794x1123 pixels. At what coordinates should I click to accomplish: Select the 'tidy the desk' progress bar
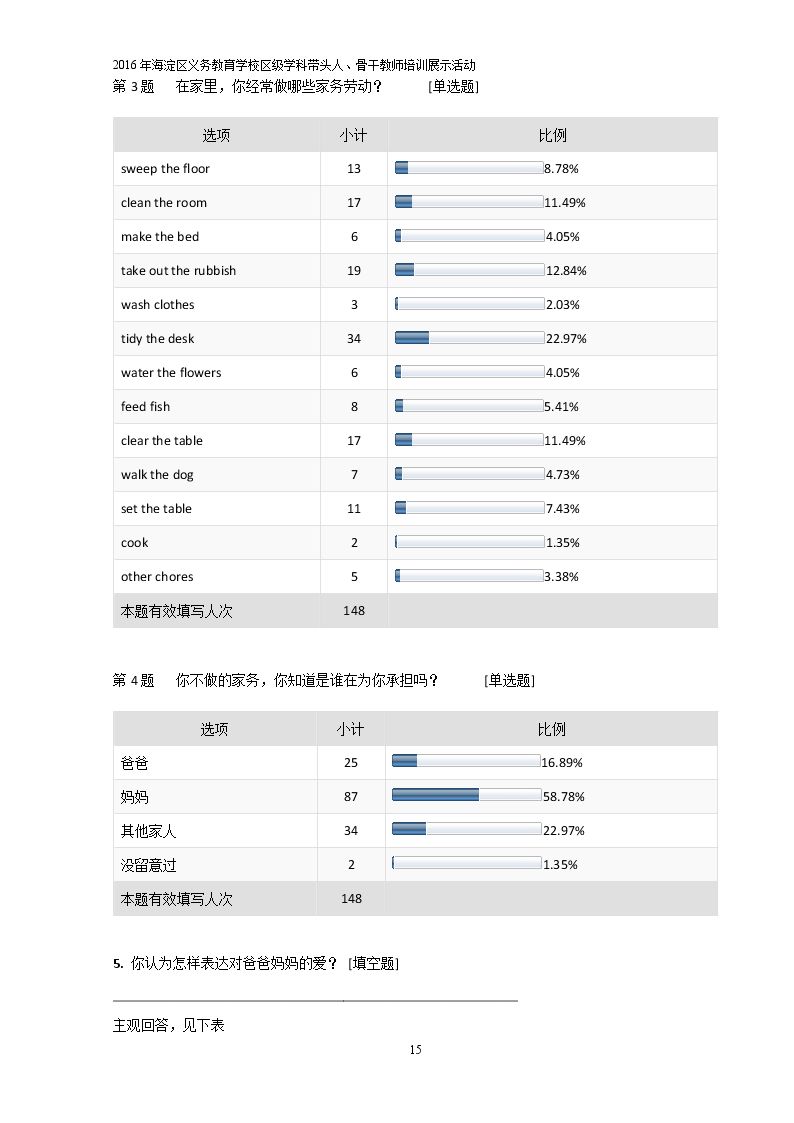click(470, 338)
